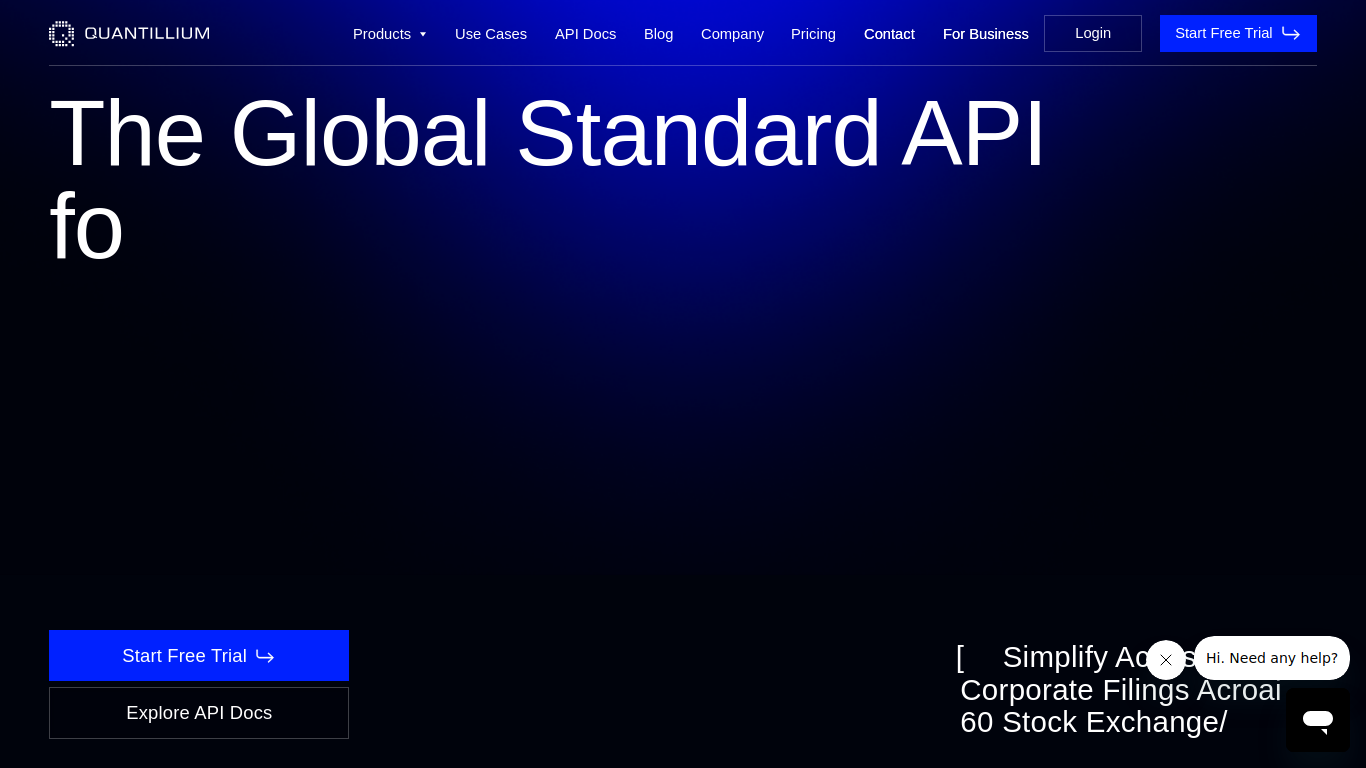Select For Business in the navbar
1366x768 pixels.
pyautogui.click(x=985, y=34)
